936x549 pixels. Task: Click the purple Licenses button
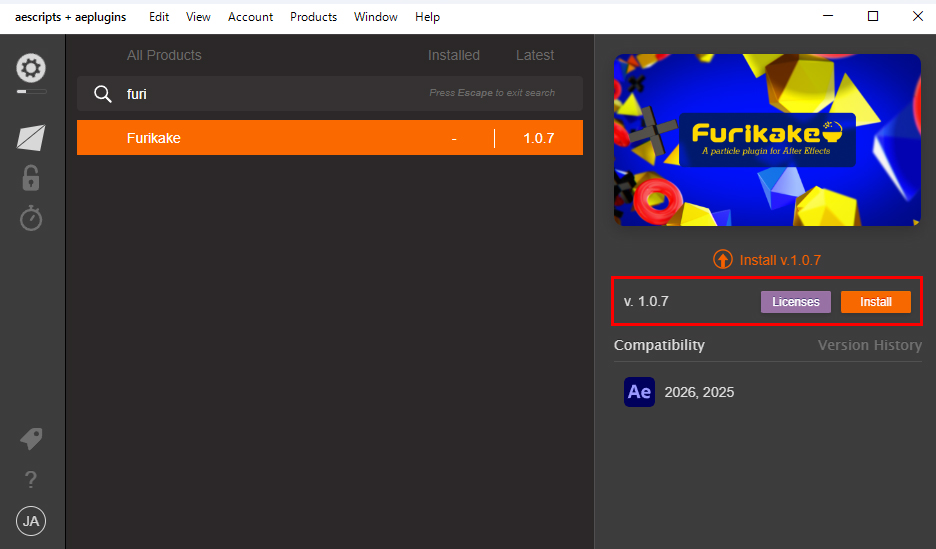(796, 302)
